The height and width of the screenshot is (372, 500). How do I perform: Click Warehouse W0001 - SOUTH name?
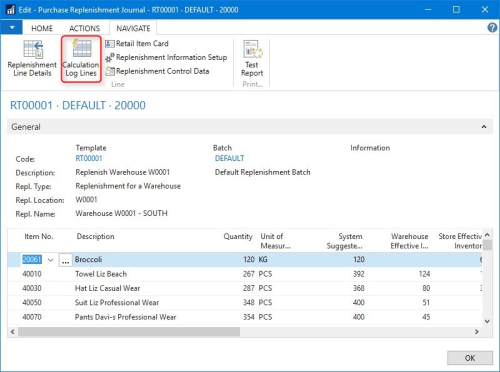coord(121,213)
